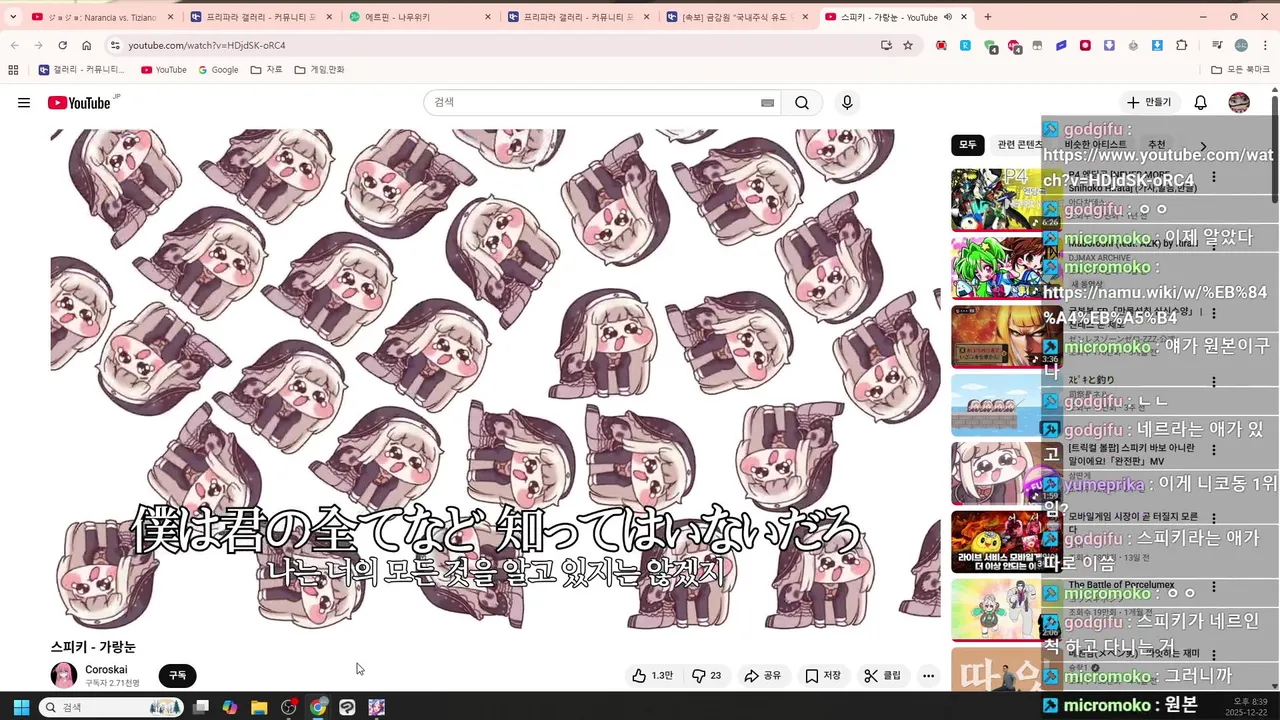This screenshot has height=720, width=1280.
Task: Open Chrome extensions puzzle icon
Action: point(1181,45)
